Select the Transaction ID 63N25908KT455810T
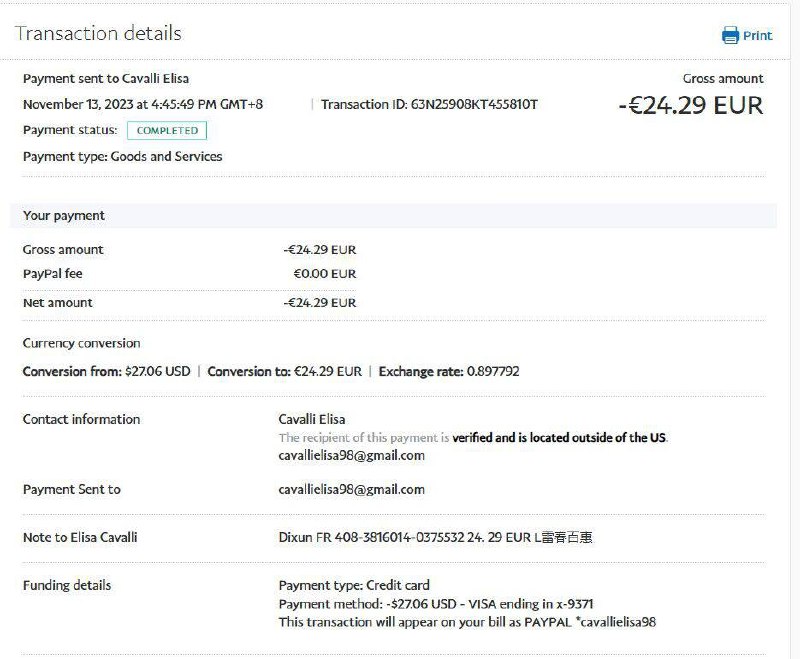The height and width of the screenshot is (659, 800). click(474, 104)
